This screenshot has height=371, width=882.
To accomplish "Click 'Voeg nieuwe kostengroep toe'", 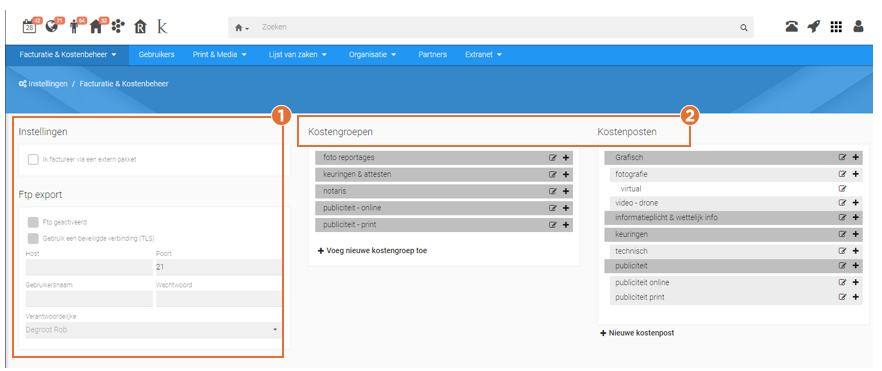I will (x=372, y=251).
